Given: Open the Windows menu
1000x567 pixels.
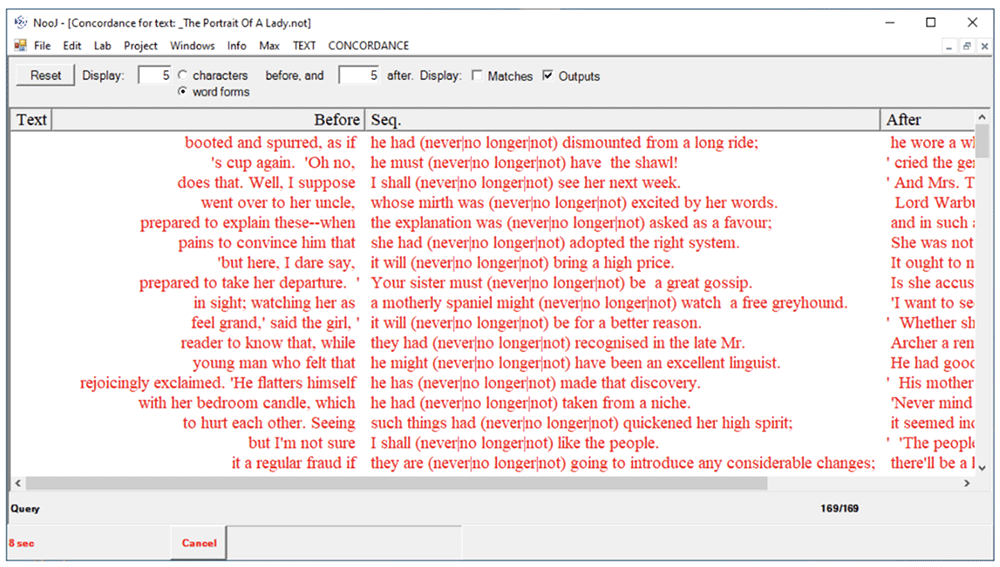Looking at the screenshot, I should tap(192, 45).
